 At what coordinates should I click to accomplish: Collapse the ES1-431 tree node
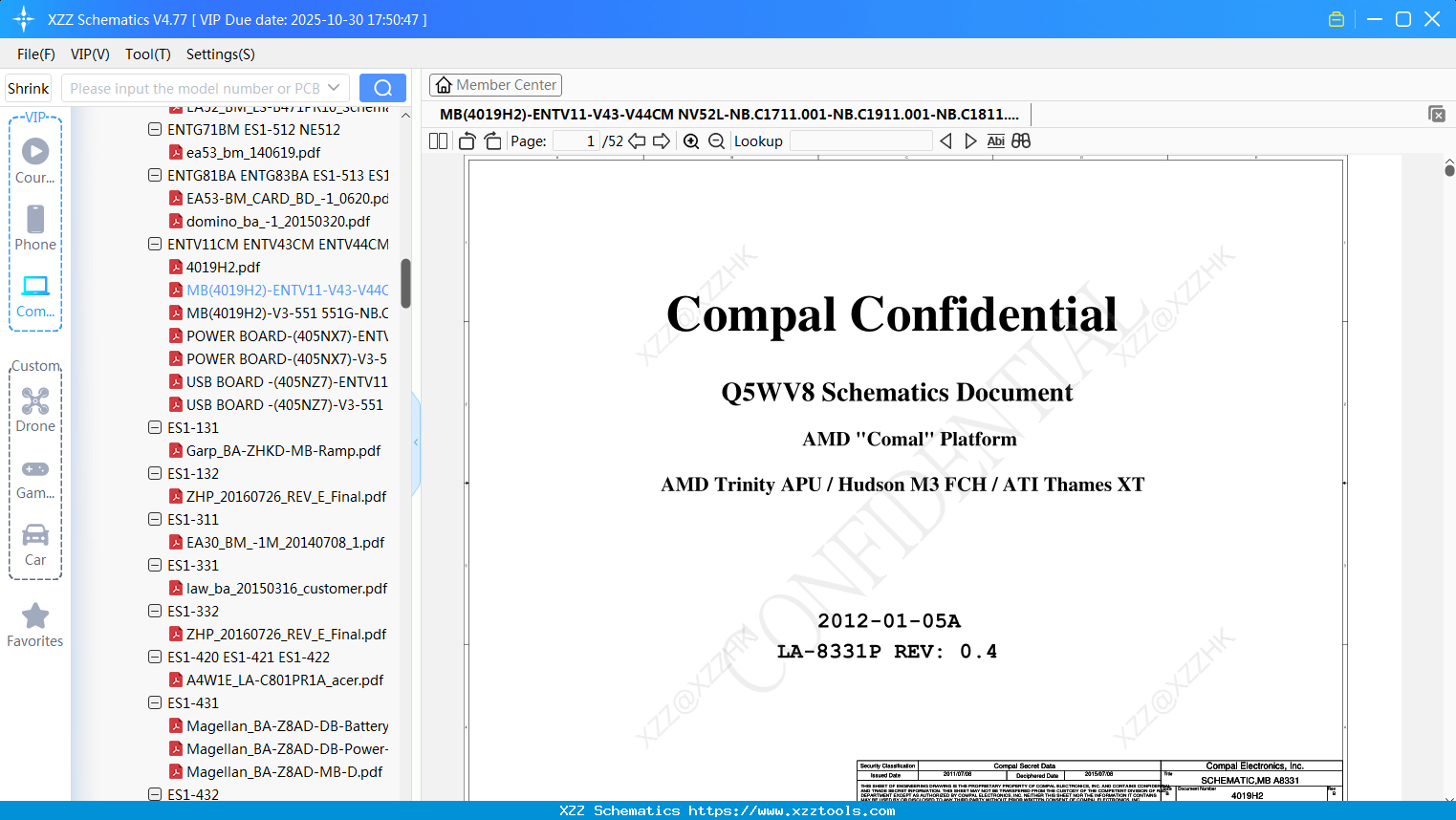155,702
